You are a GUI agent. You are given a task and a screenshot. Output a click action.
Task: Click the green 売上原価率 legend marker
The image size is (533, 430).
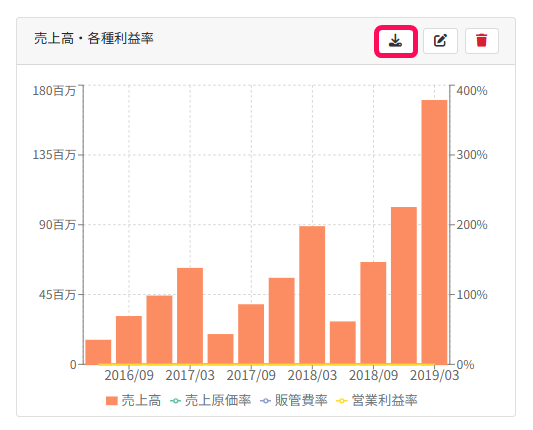[x=175, y=401]
